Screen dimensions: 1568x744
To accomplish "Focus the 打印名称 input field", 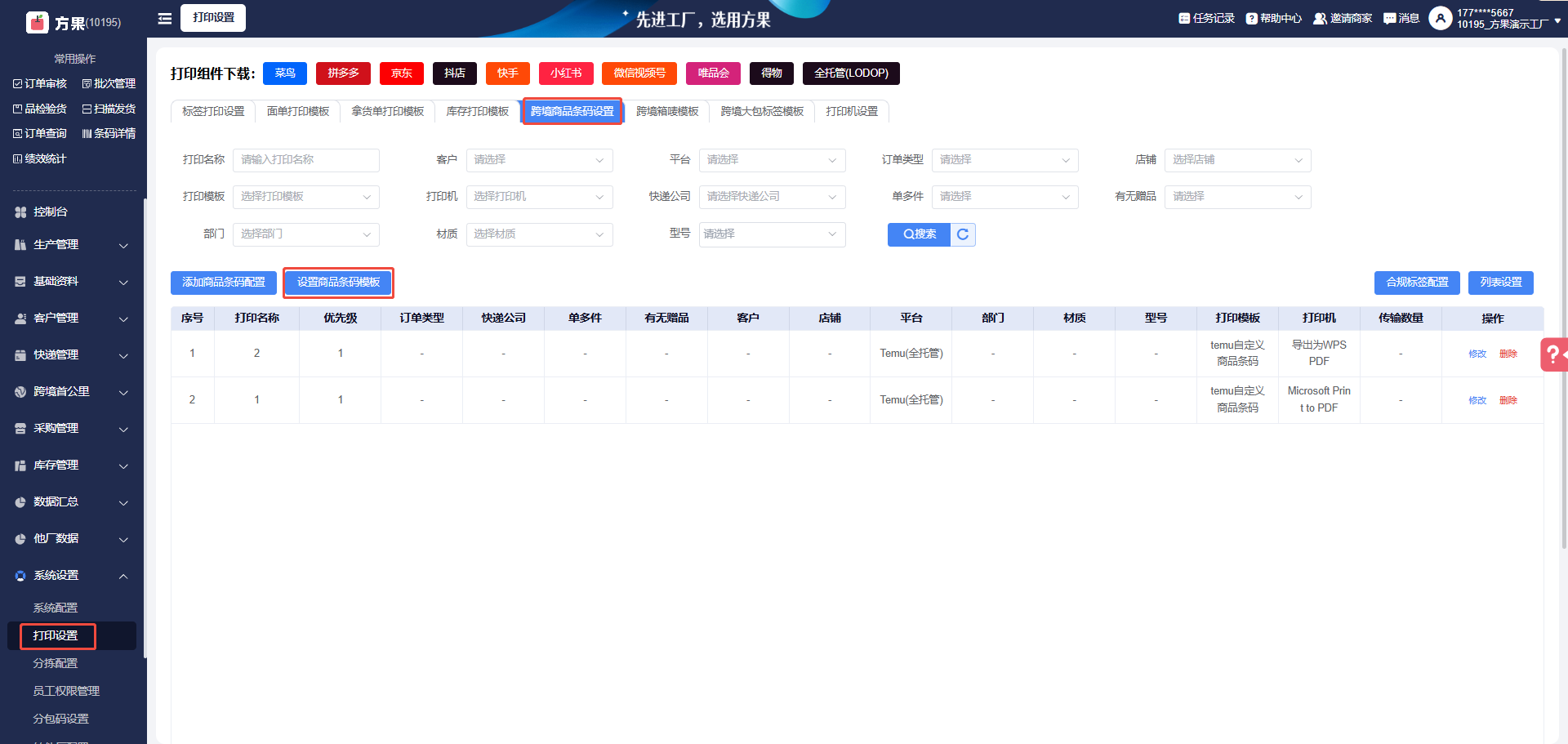I will 306,160.
